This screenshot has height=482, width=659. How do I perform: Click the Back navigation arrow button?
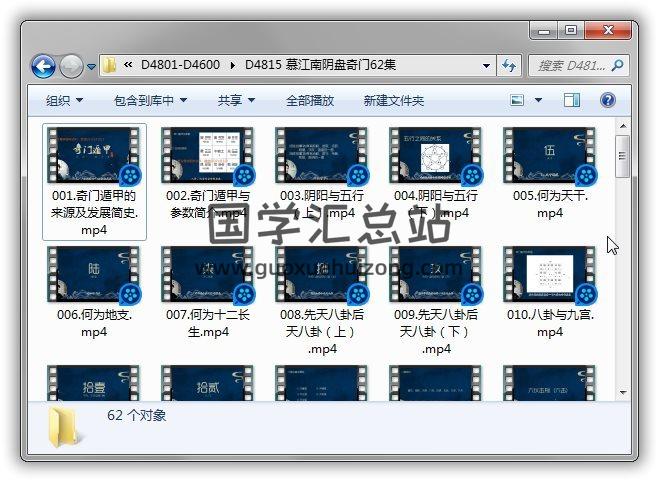43,66
